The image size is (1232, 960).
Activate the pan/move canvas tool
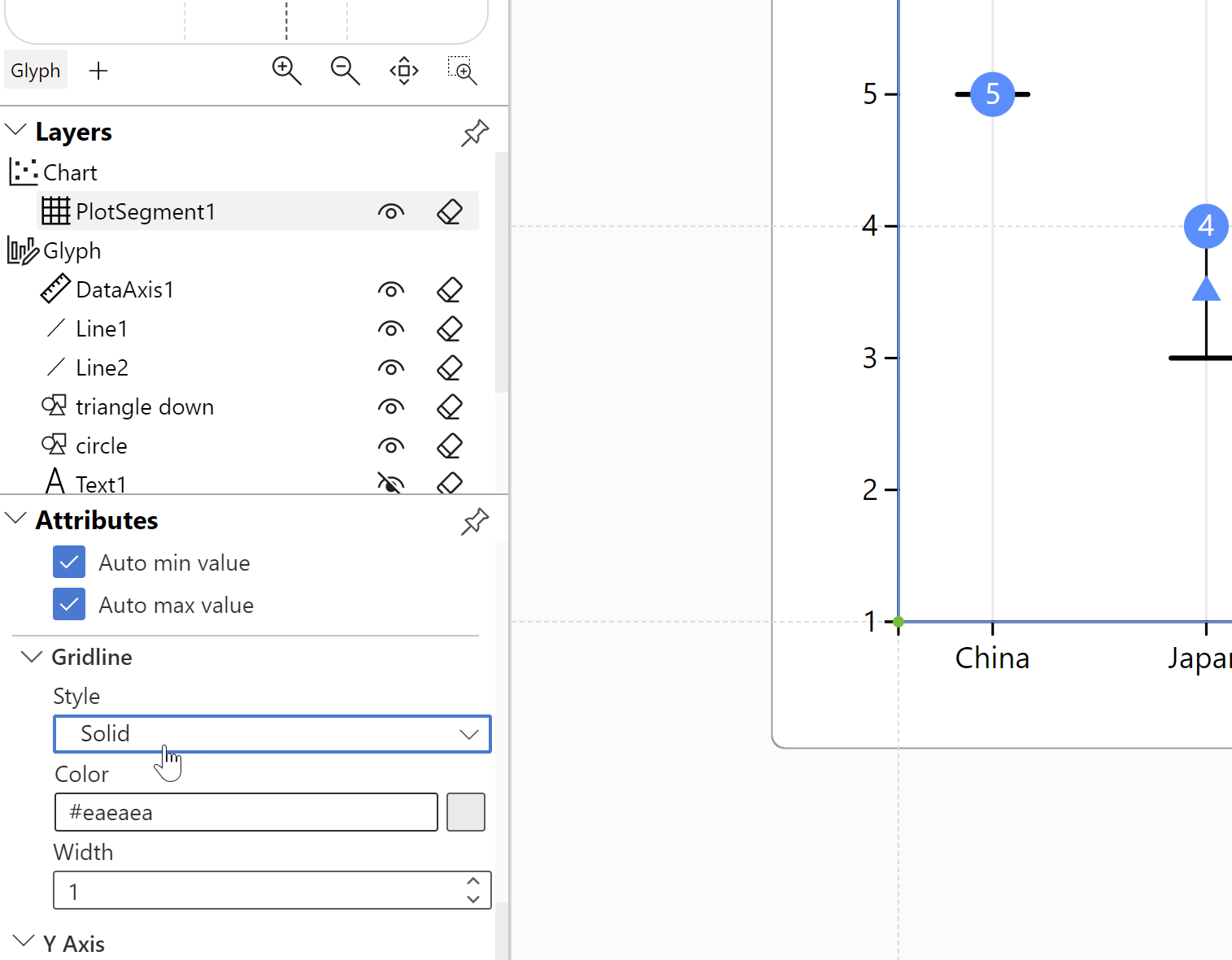tap(403, 71)
